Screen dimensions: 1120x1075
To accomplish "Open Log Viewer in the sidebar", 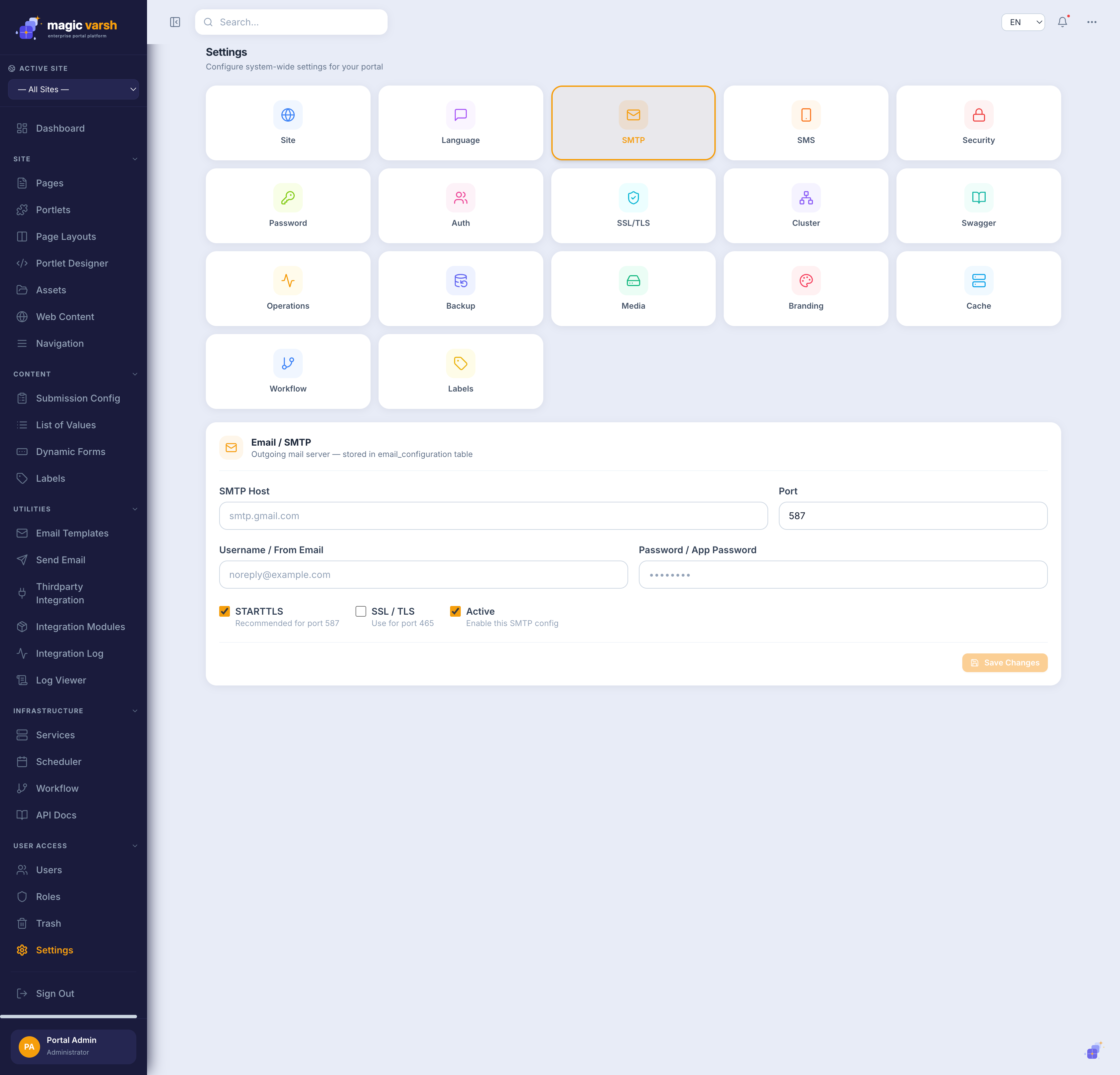I will pos(74,680).
